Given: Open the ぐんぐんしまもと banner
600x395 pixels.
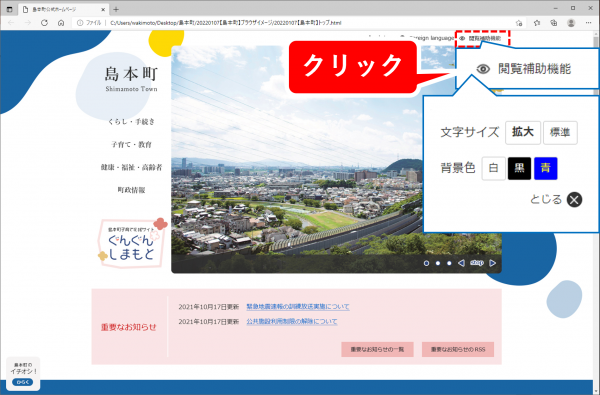Looking at the screenshot, I should 132,243.
